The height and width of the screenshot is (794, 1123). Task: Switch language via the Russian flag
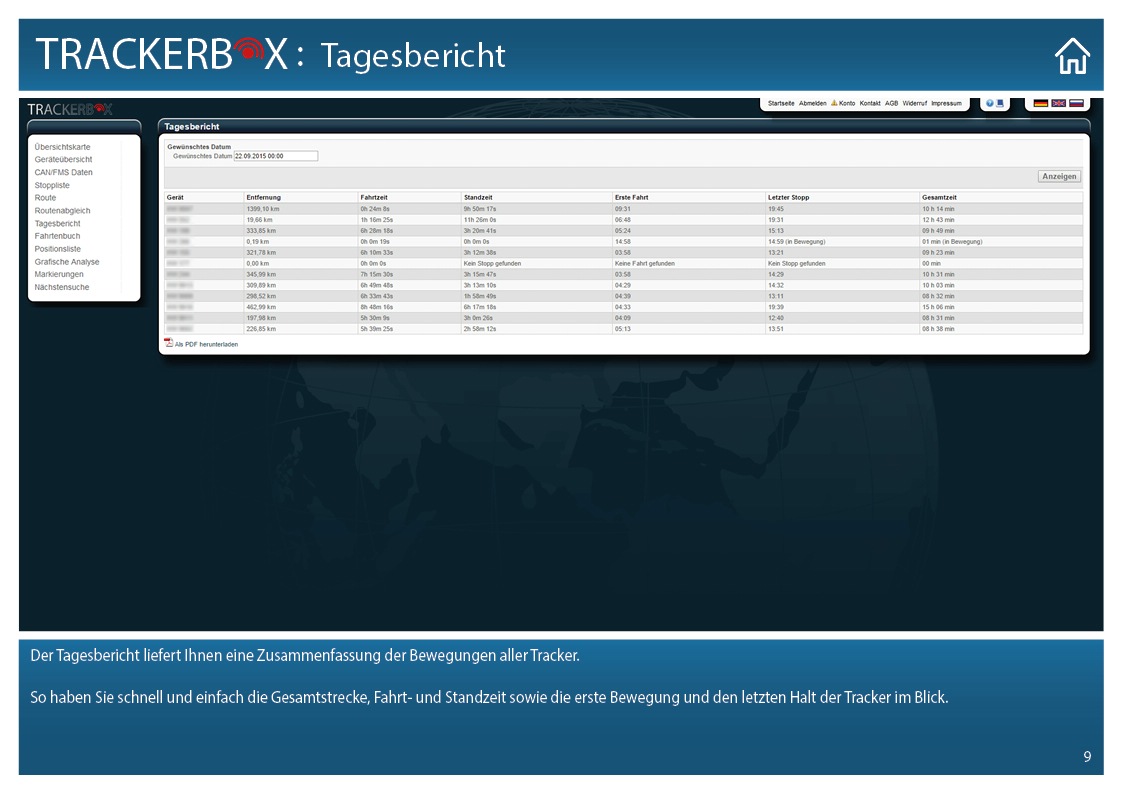[x=1076, y=103]
